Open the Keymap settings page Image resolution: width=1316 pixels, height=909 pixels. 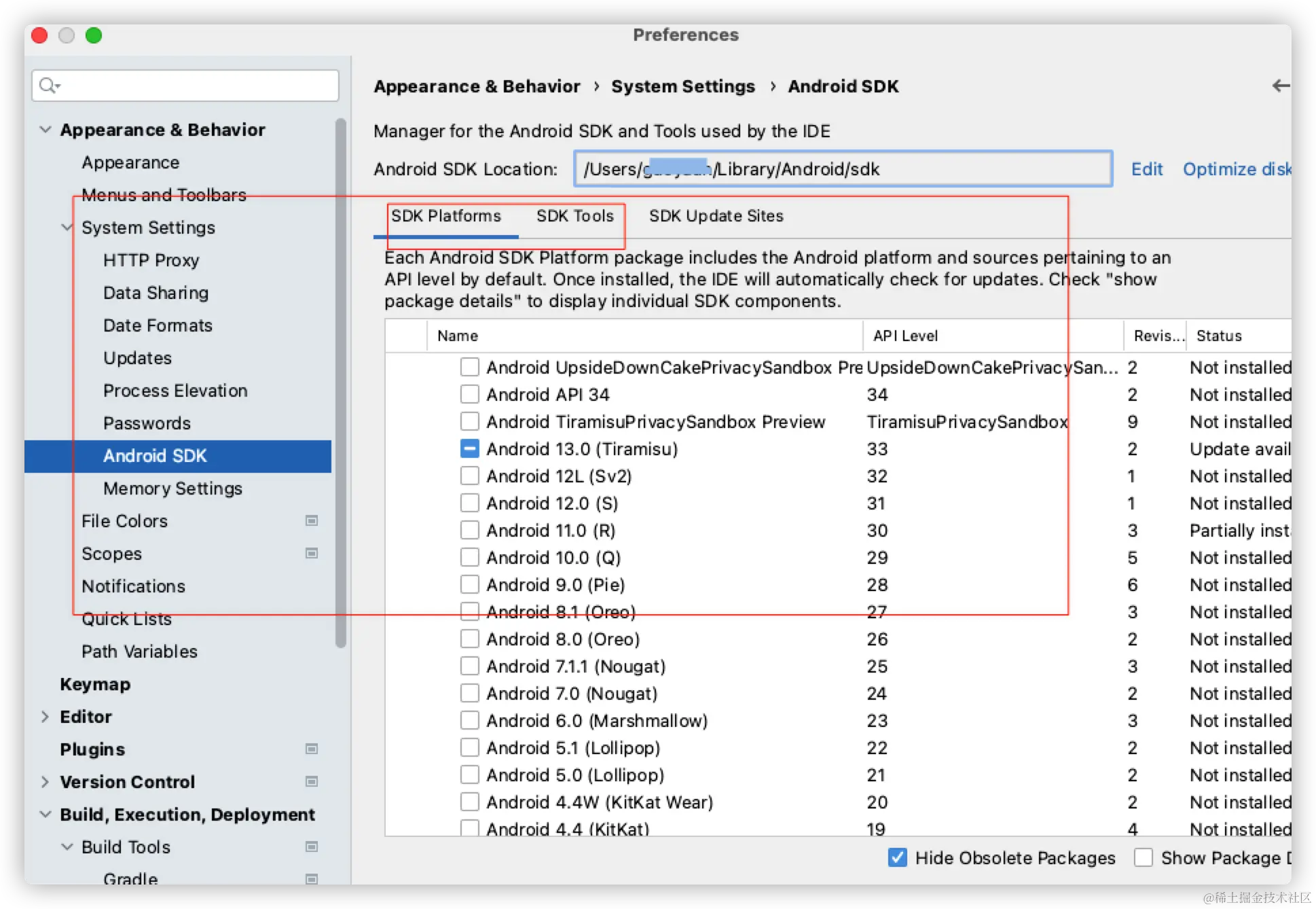[x=95, y=684]
